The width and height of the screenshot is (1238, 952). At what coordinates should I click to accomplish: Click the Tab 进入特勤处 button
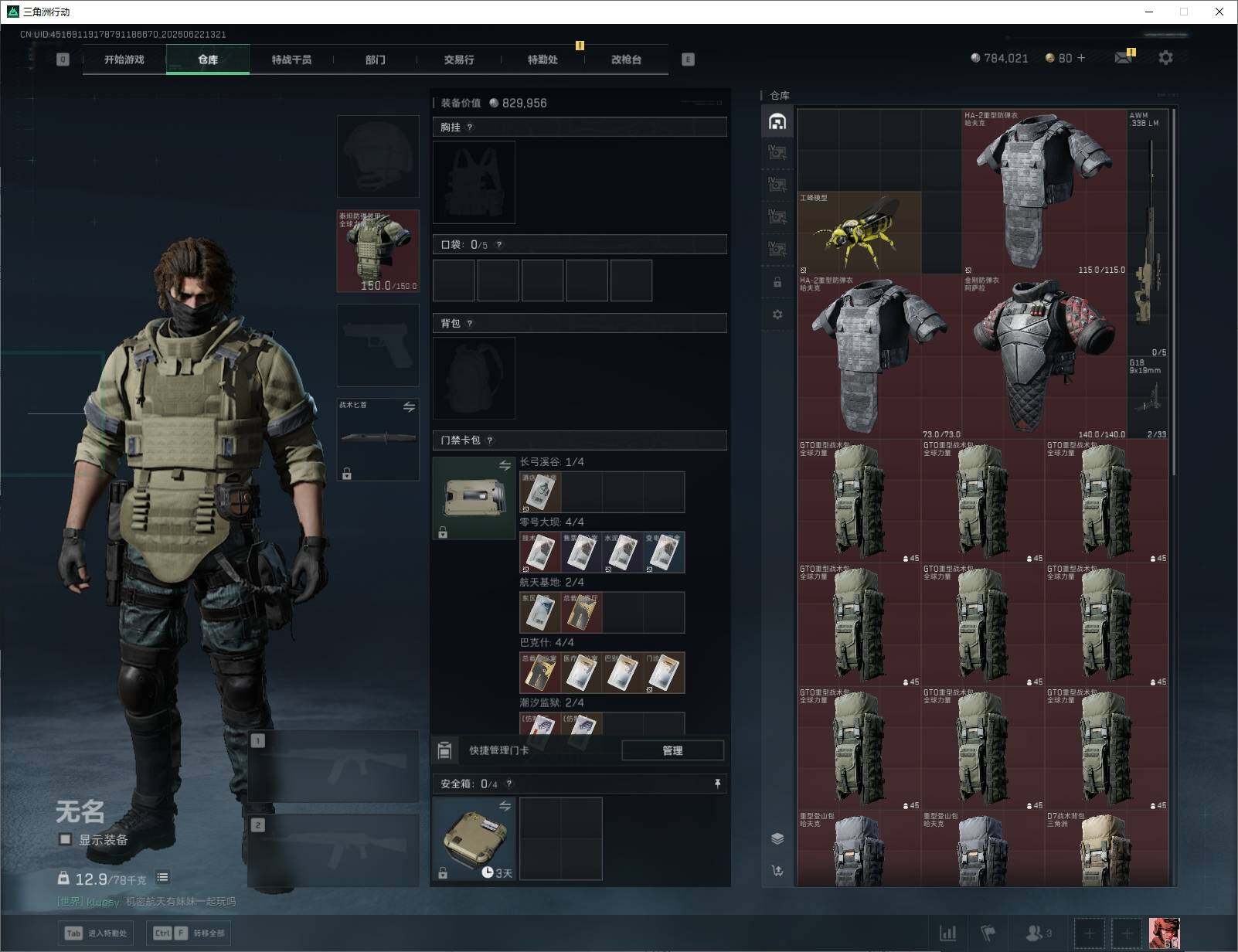click(97, 933)
